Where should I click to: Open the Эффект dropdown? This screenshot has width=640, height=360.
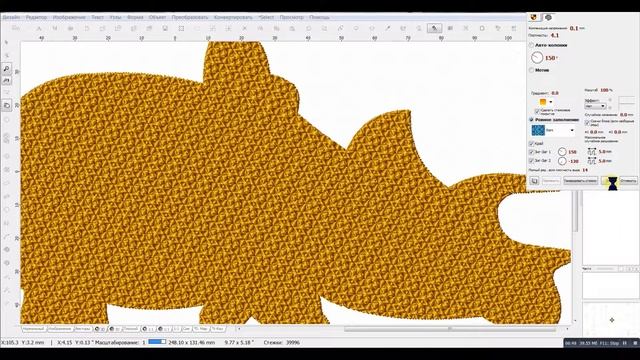click(595, 107)
